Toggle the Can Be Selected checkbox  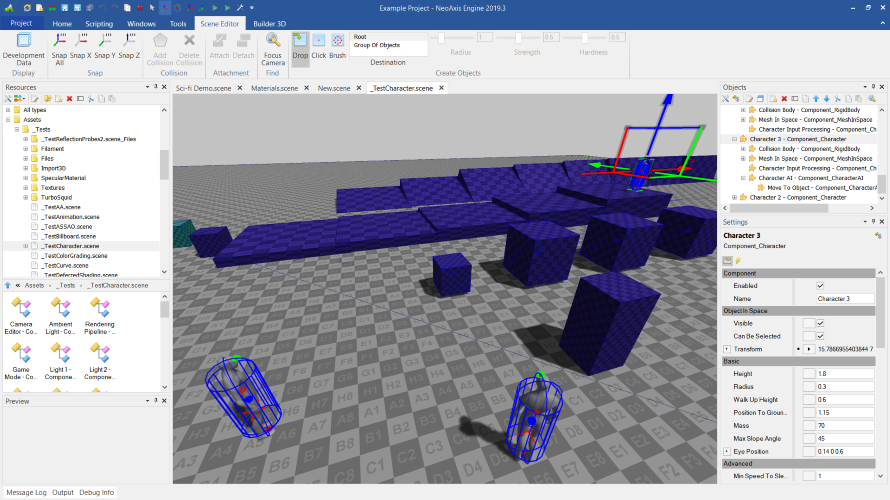coord(820,337)
